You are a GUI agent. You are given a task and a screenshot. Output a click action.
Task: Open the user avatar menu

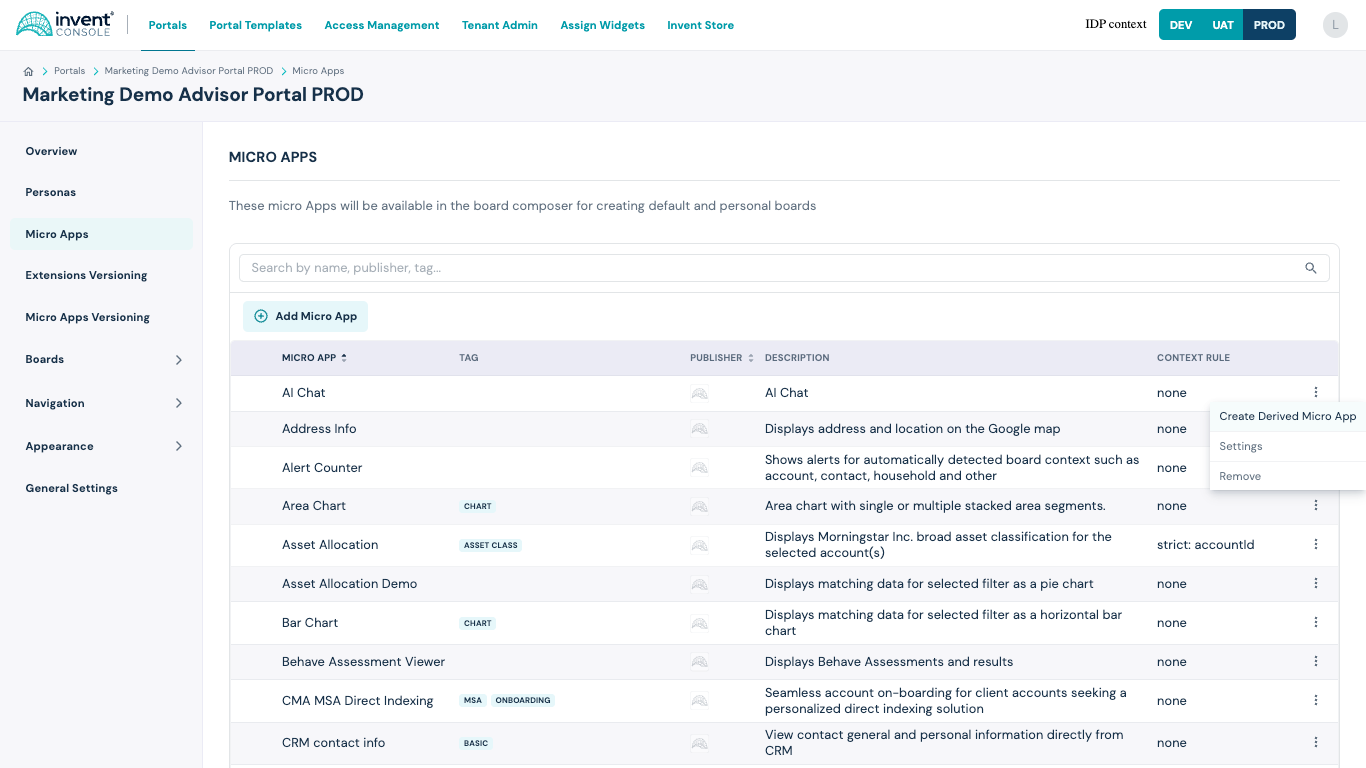click(1335, 24)
